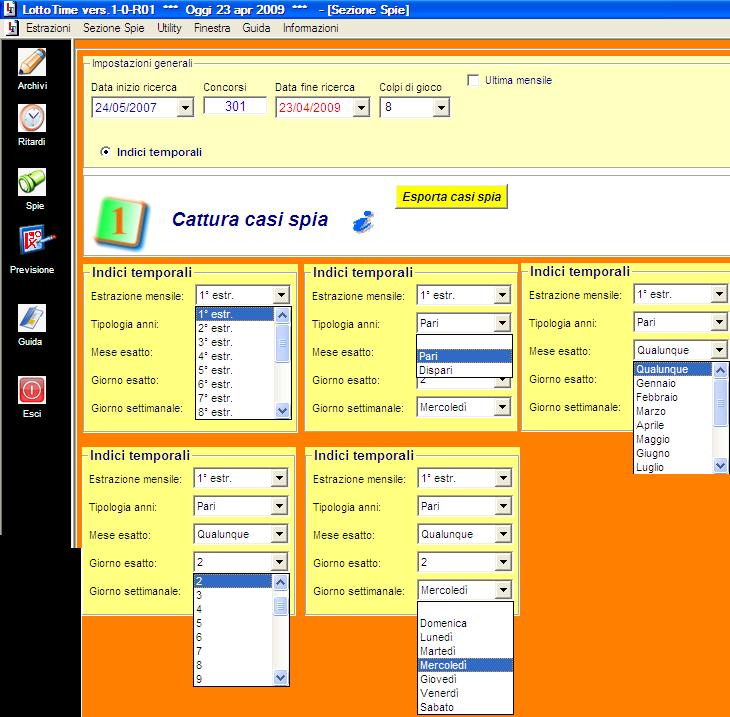This screenshot has width=730, height=717.
Task: Open Mese esatto dropdown in bottom-middle panel
Action: coord(503,534)
